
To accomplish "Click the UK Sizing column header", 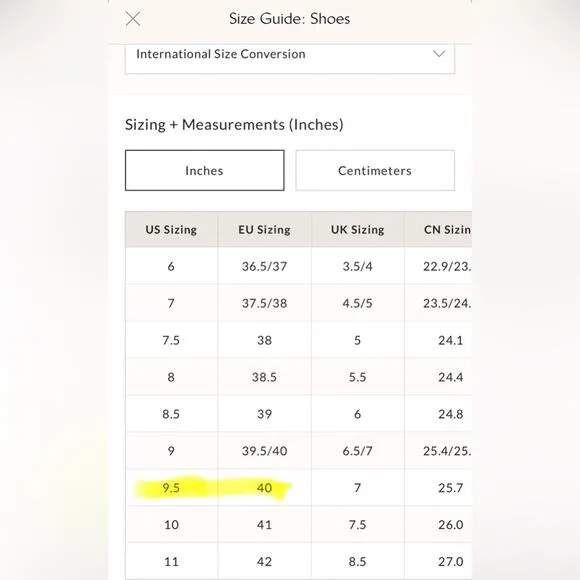I will (x=358, y=230).
